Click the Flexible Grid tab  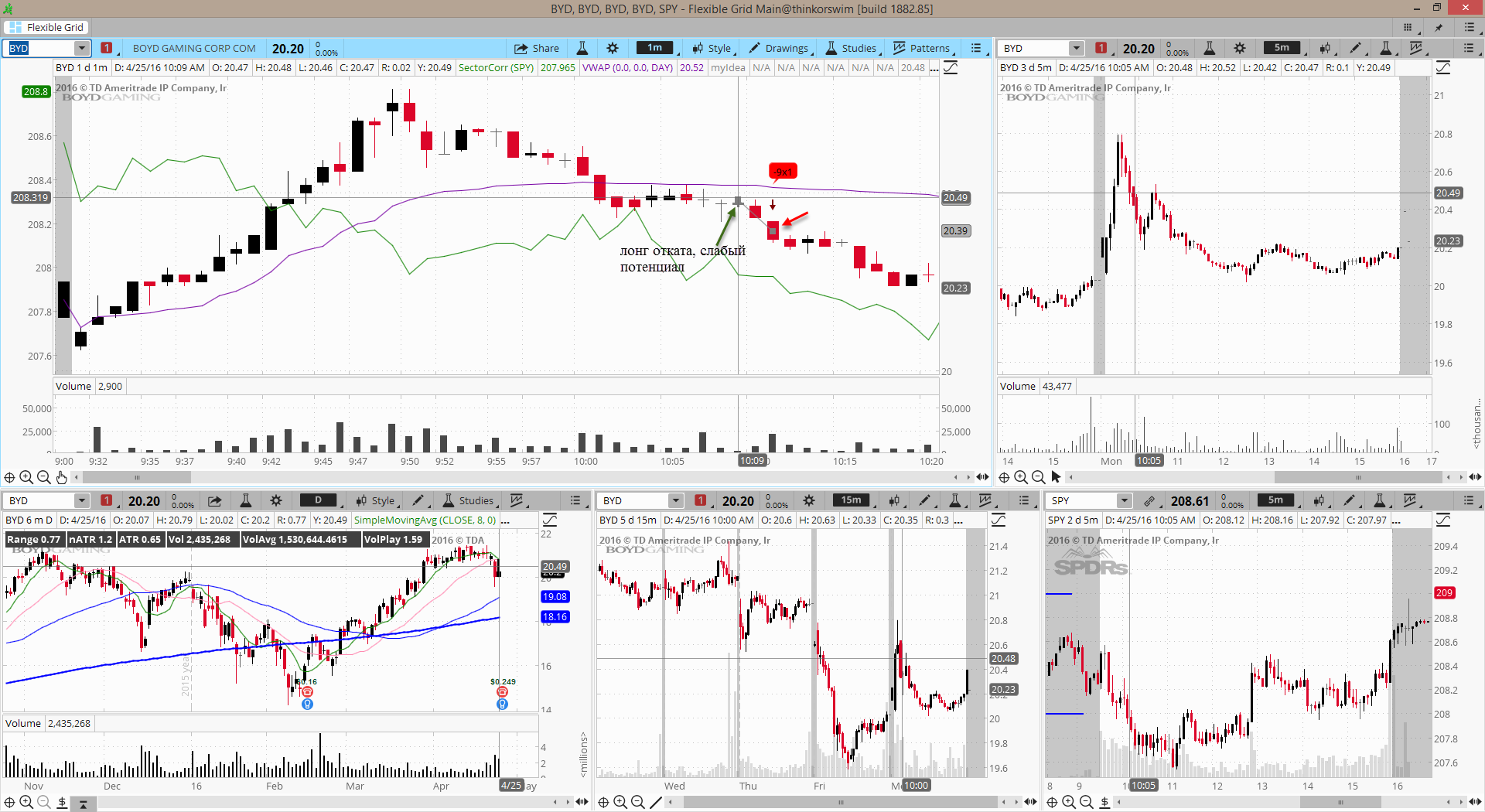[x=46, y=27]
